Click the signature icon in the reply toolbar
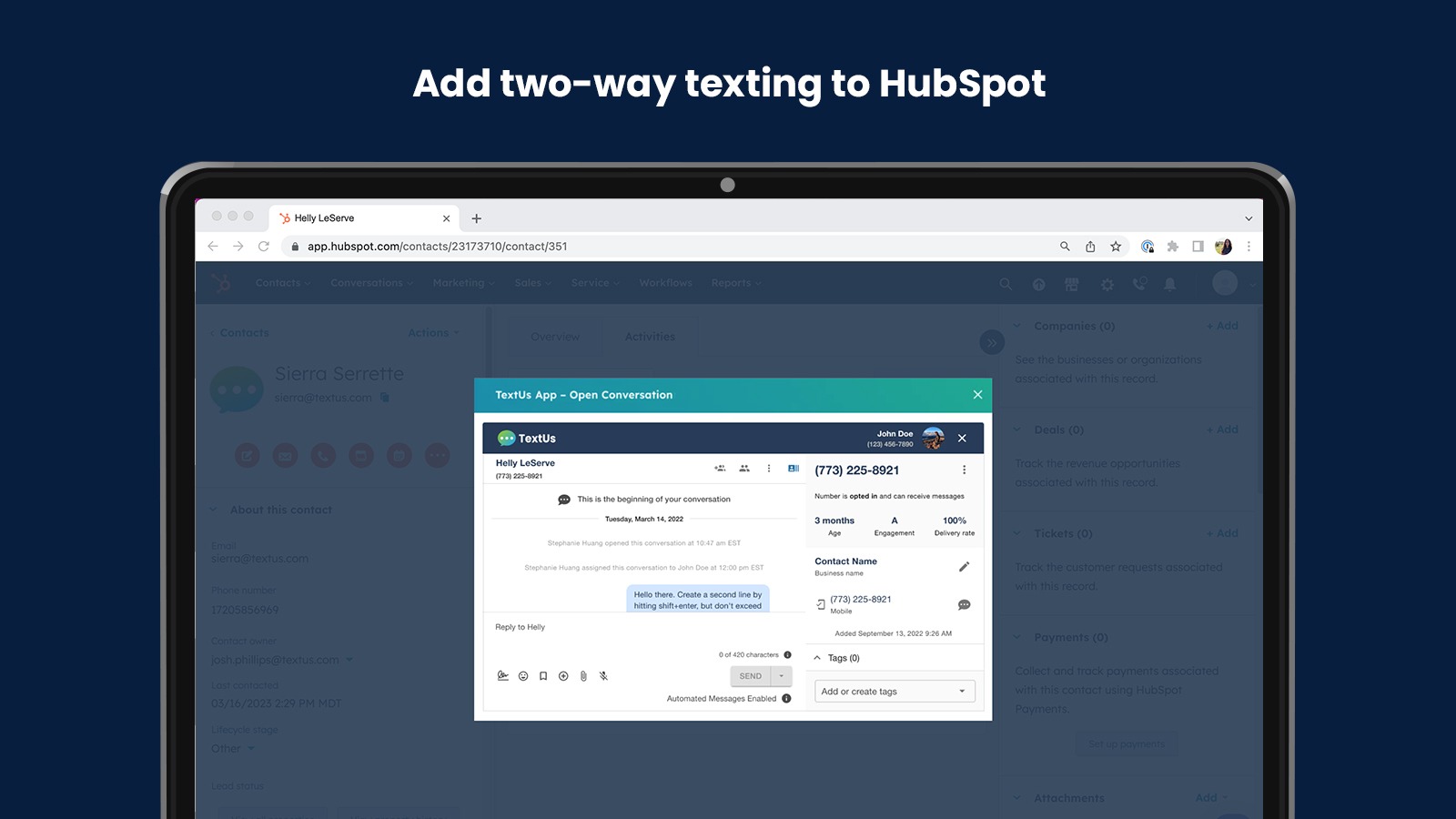 pyautogui.click(x=502, y=675)
